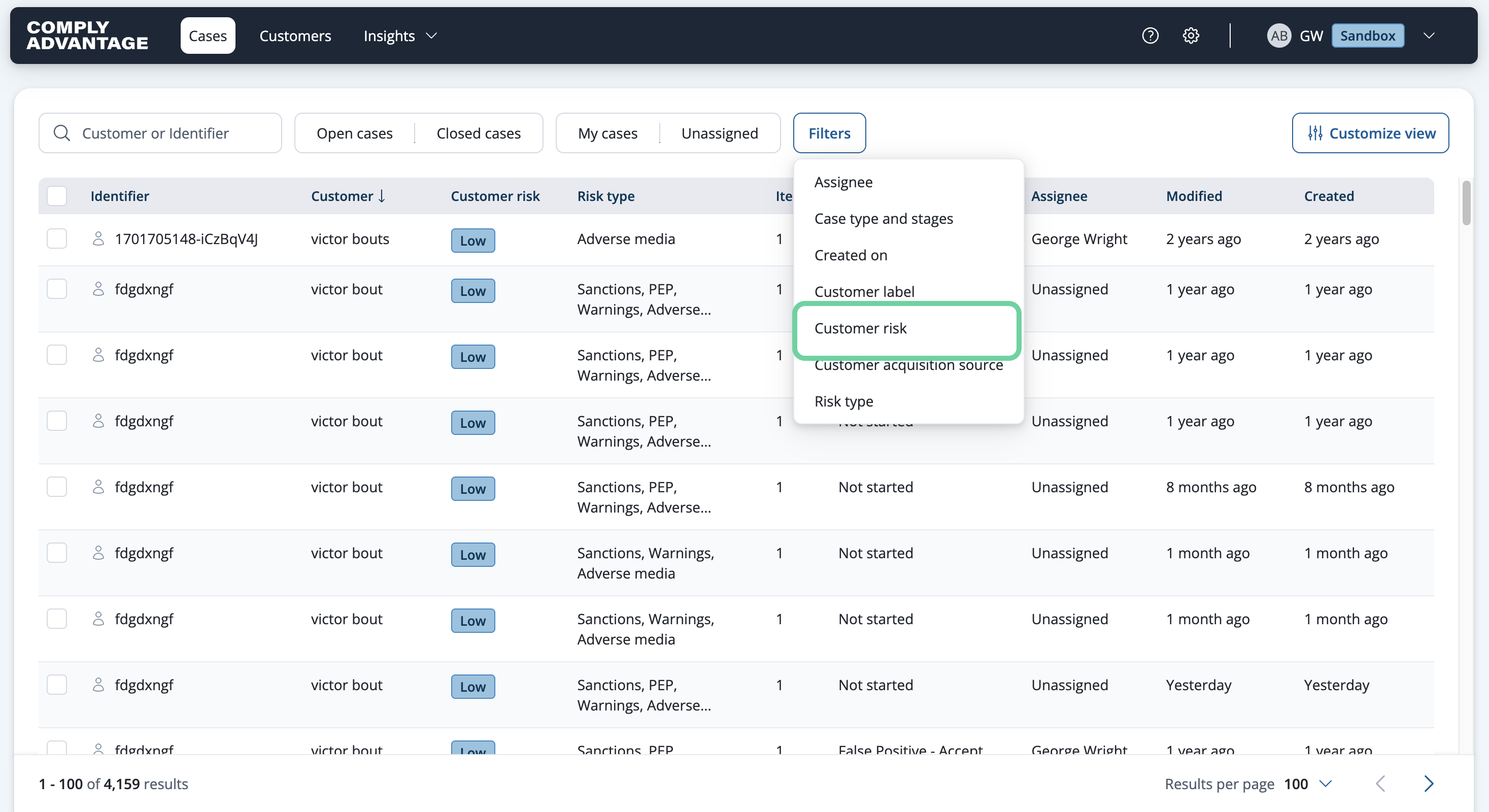Sort by Risk type column header
The height and width of the screenshot is (812, 1489).
click(x=606, y=196)
